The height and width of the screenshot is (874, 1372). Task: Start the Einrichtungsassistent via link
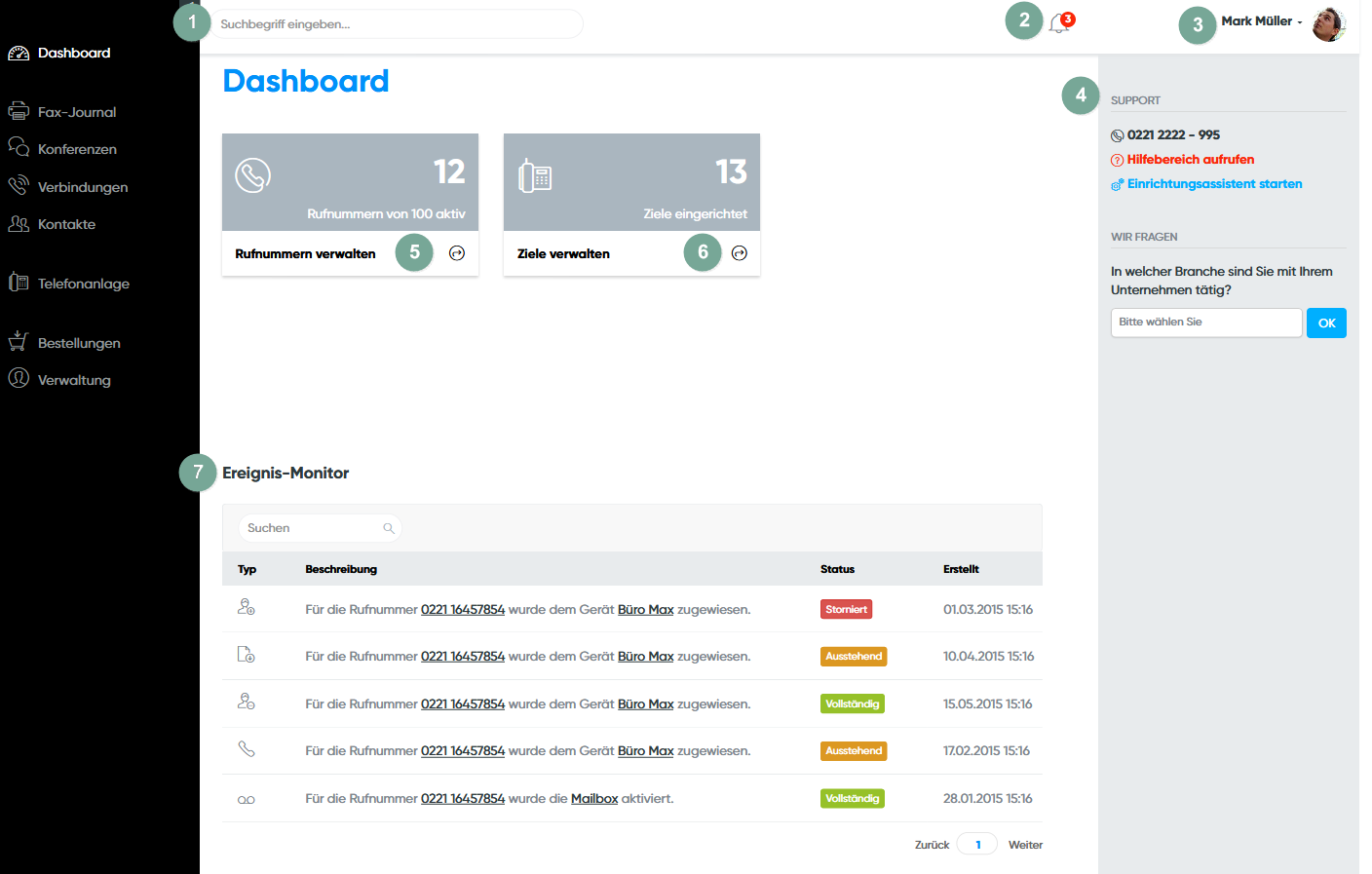[x=1214, y=184]
